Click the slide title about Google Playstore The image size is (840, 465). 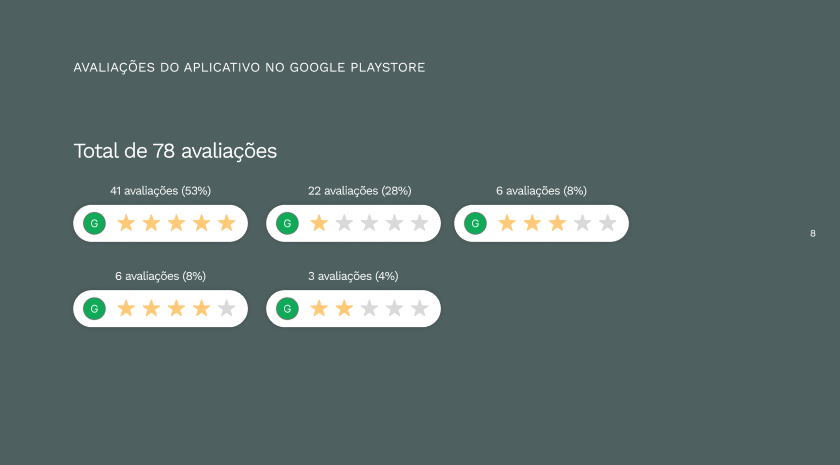coord(249,67)
